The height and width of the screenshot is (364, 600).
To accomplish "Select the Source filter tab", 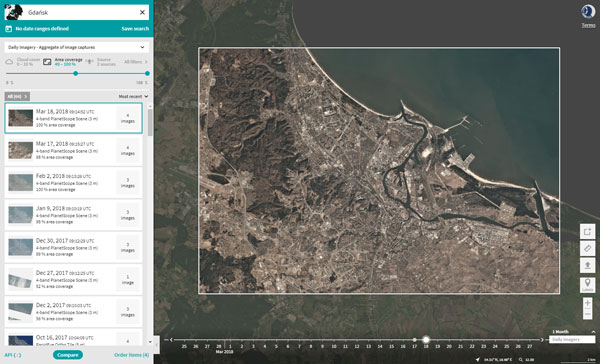I will [101, 62].
